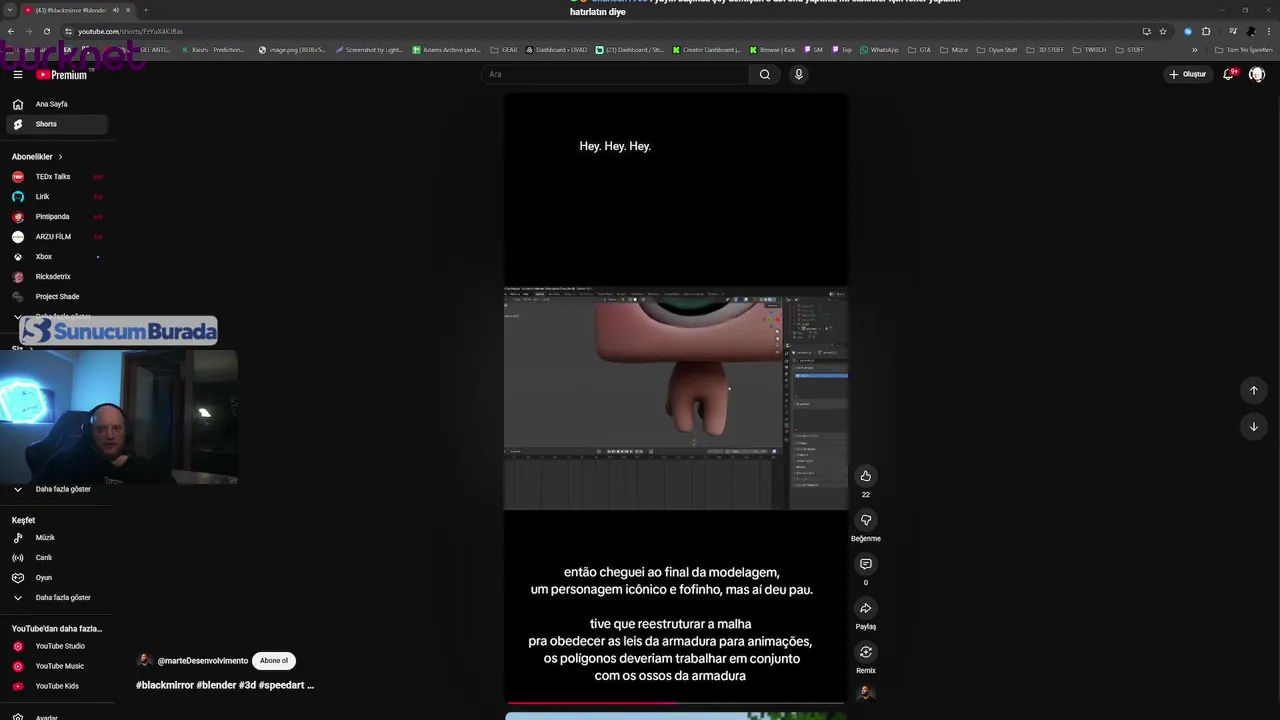Click the magnifier search button
Screen dimensions: 1280x720
click(x=765, y=74)
